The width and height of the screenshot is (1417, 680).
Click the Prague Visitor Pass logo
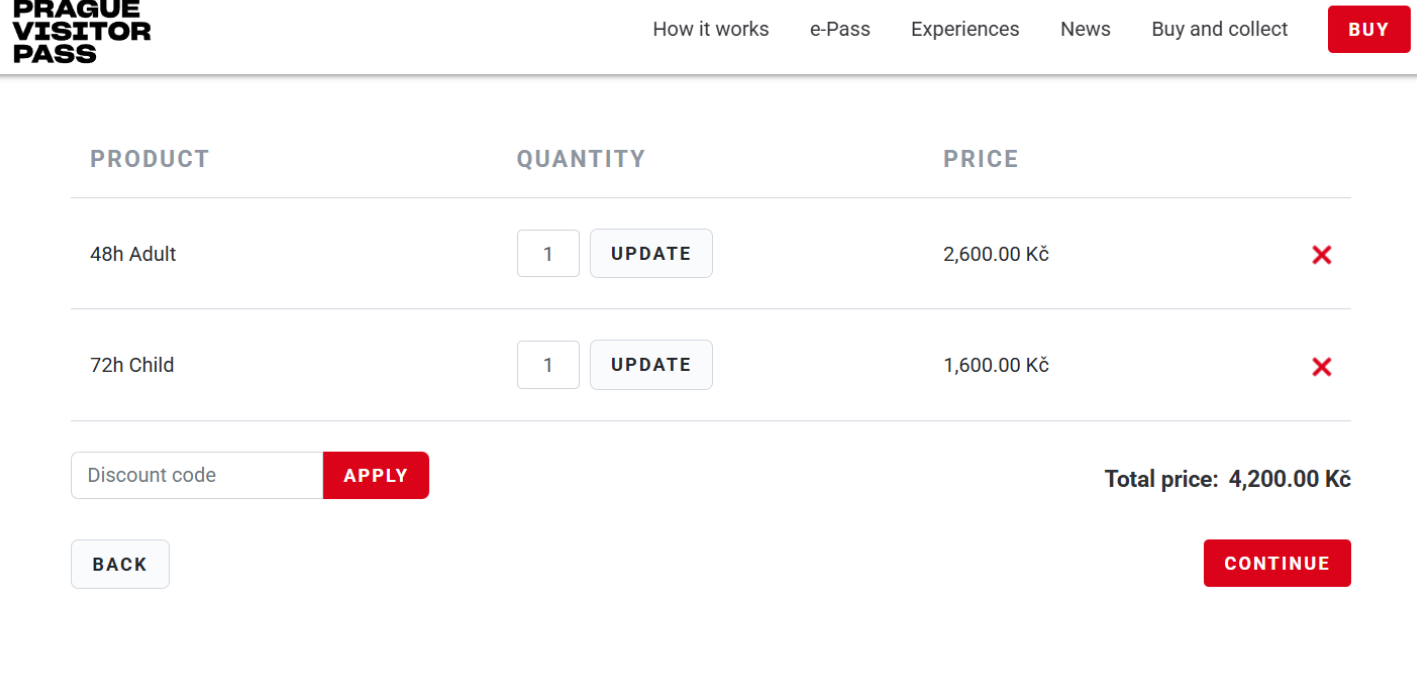pyautogui.click(x=82, y=30)
